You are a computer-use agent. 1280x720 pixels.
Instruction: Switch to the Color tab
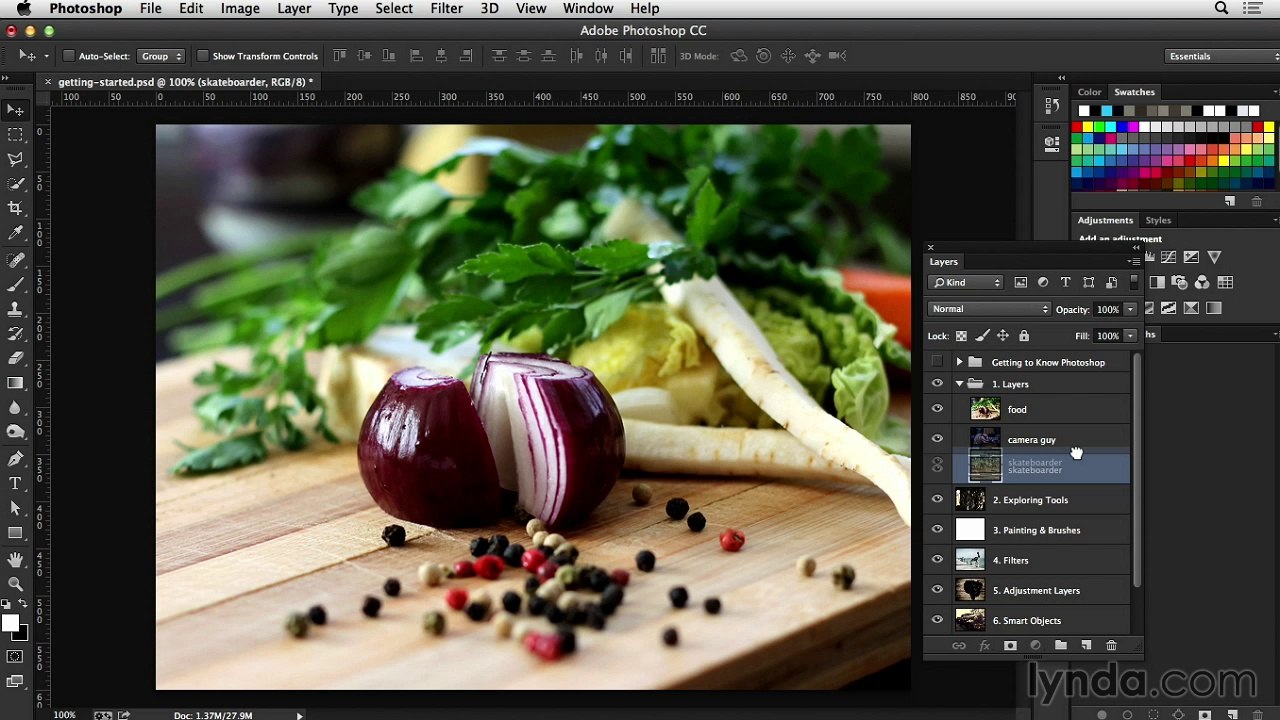pos(1089,92)
